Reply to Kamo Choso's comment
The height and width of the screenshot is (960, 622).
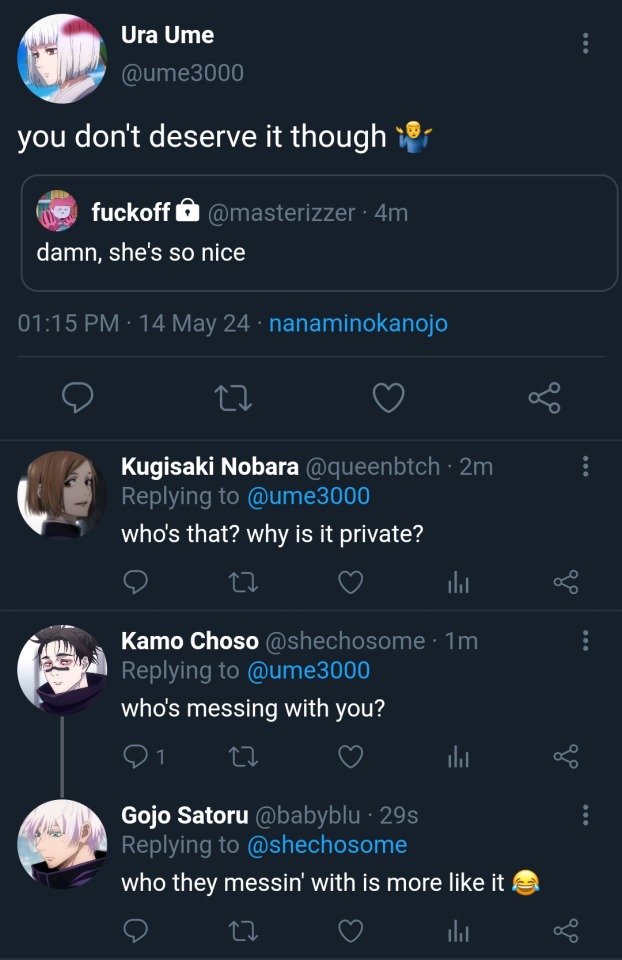[136, 757]
